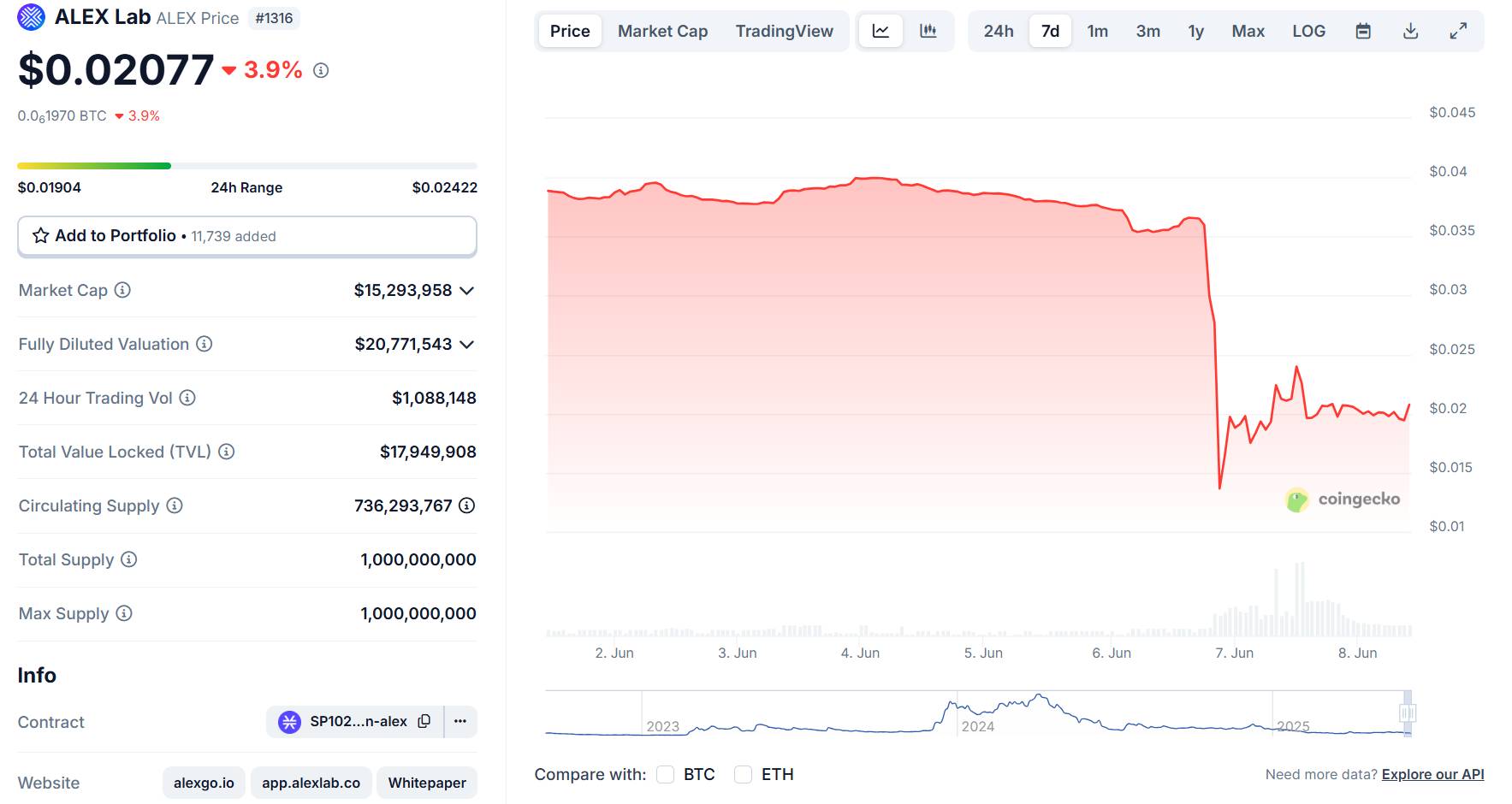
Task: Click the $15,293,958 market cap value
Action: click(x=403, y=291)
